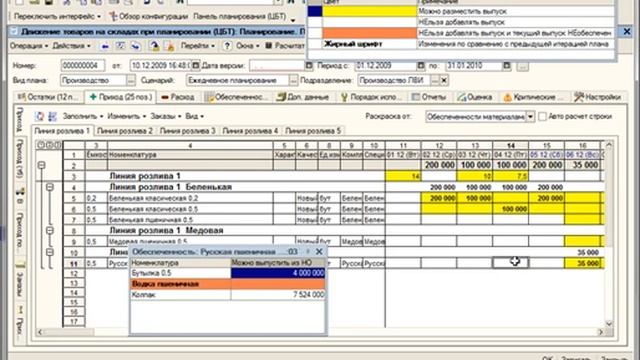Open Переключить интерфейс dropdown
Image resolution: width=640 pixels, height=360 pixels.
point(57,17)
